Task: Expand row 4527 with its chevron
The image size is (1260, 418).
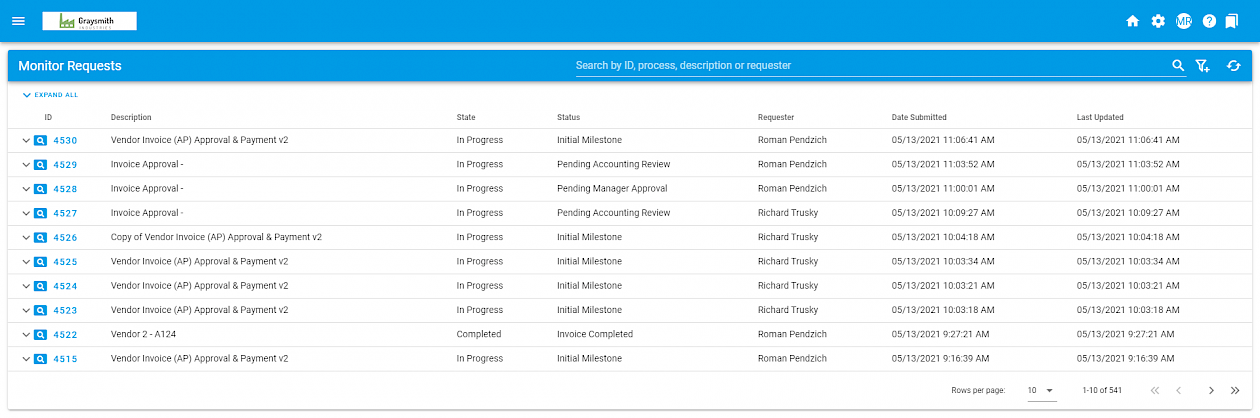Action: point(26,213)
